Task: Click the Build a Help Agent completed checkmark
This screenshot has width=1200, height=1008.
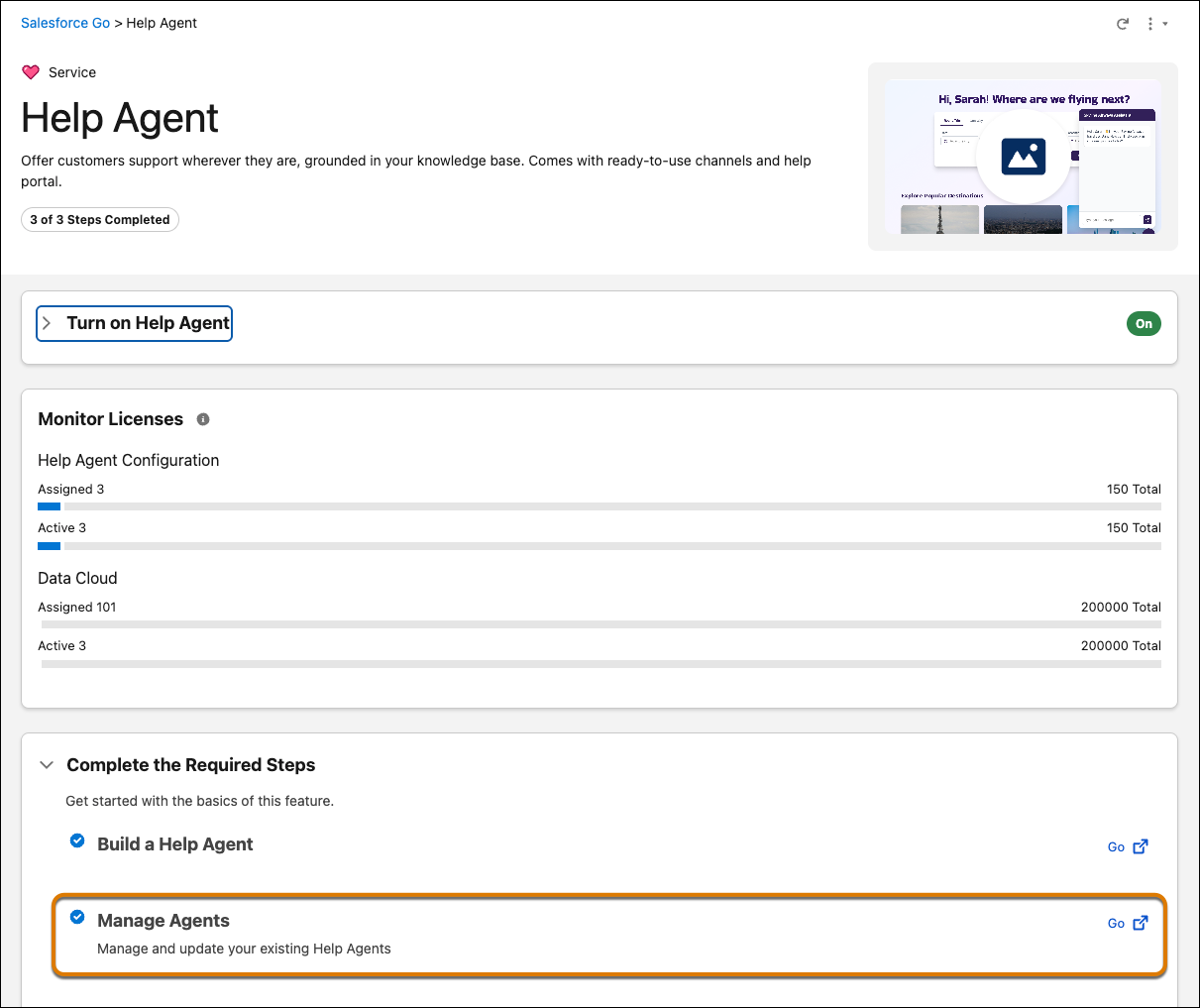Action: pyautogui.click(x=77, y=841)
